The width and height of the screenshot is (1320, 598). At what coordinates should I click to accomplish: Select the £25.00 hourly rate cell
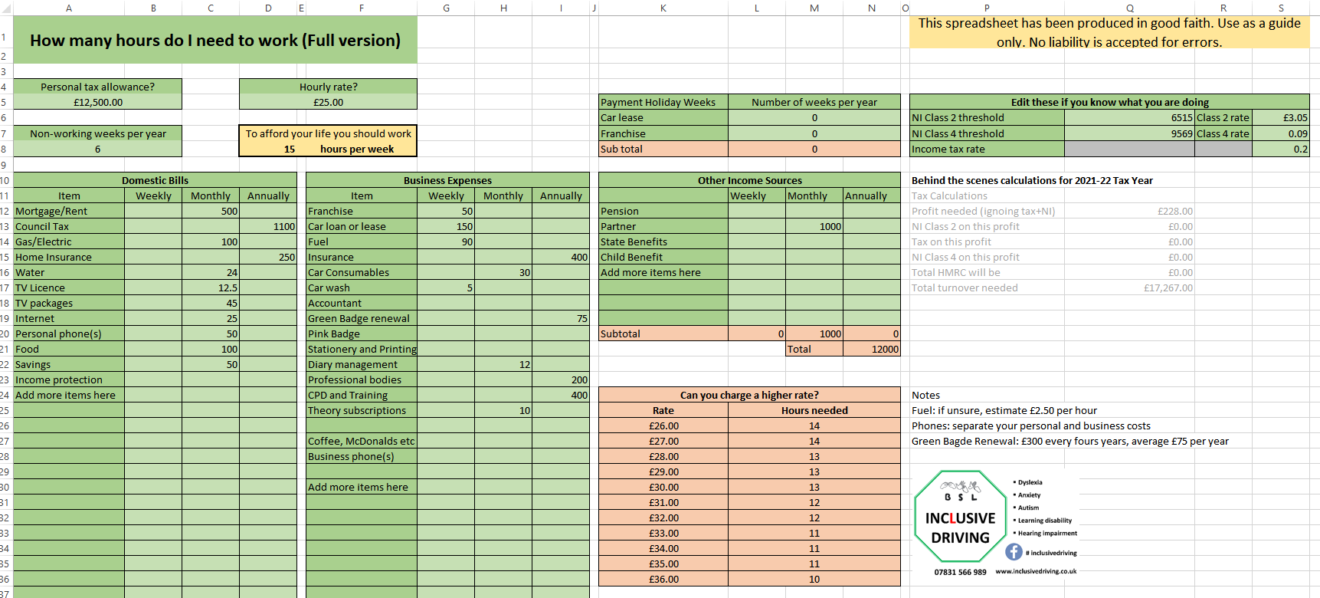click(x=328, y=101)
